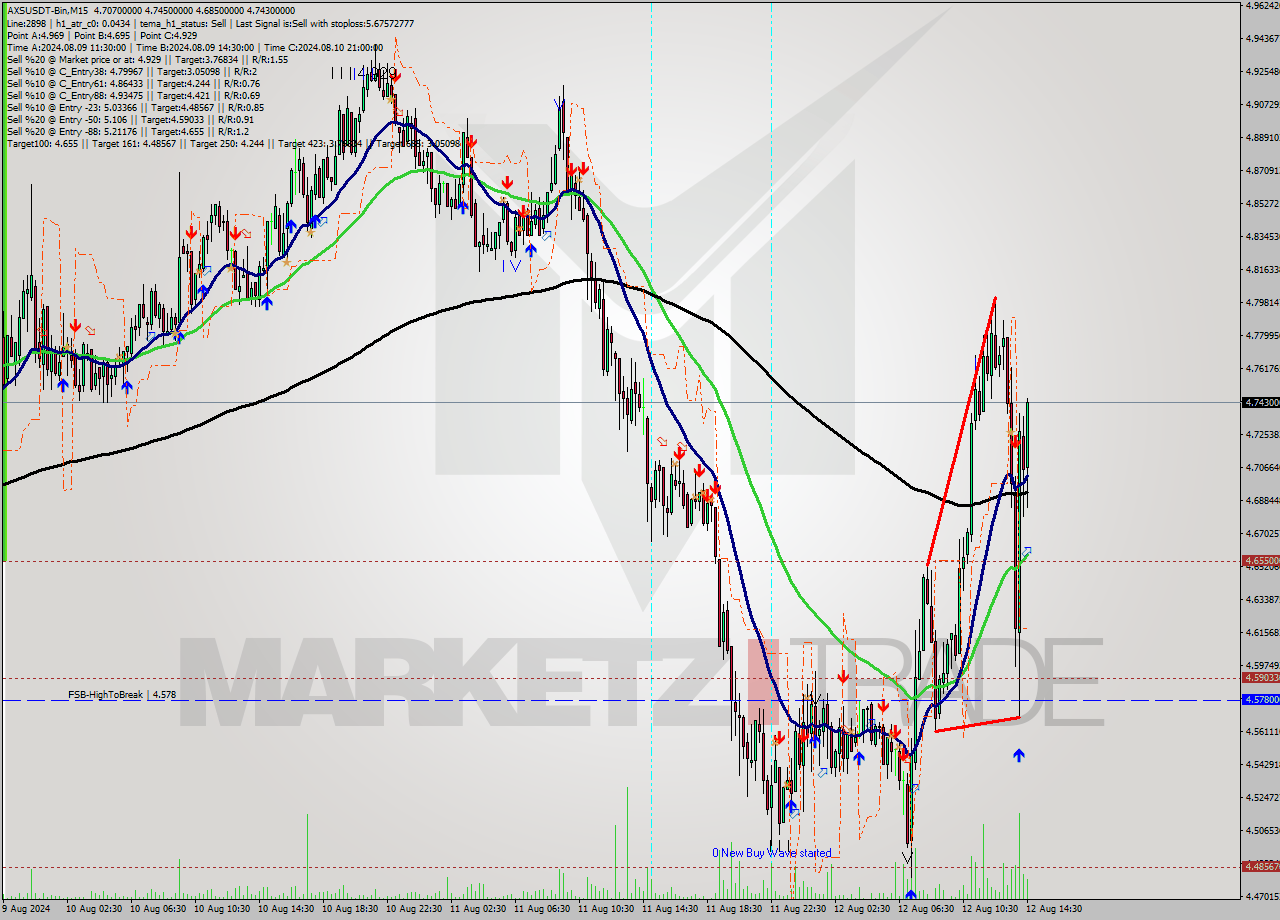
Task: Click the 'Time A:2024.08.09 11:30:00' line
Action: point(194,47)
